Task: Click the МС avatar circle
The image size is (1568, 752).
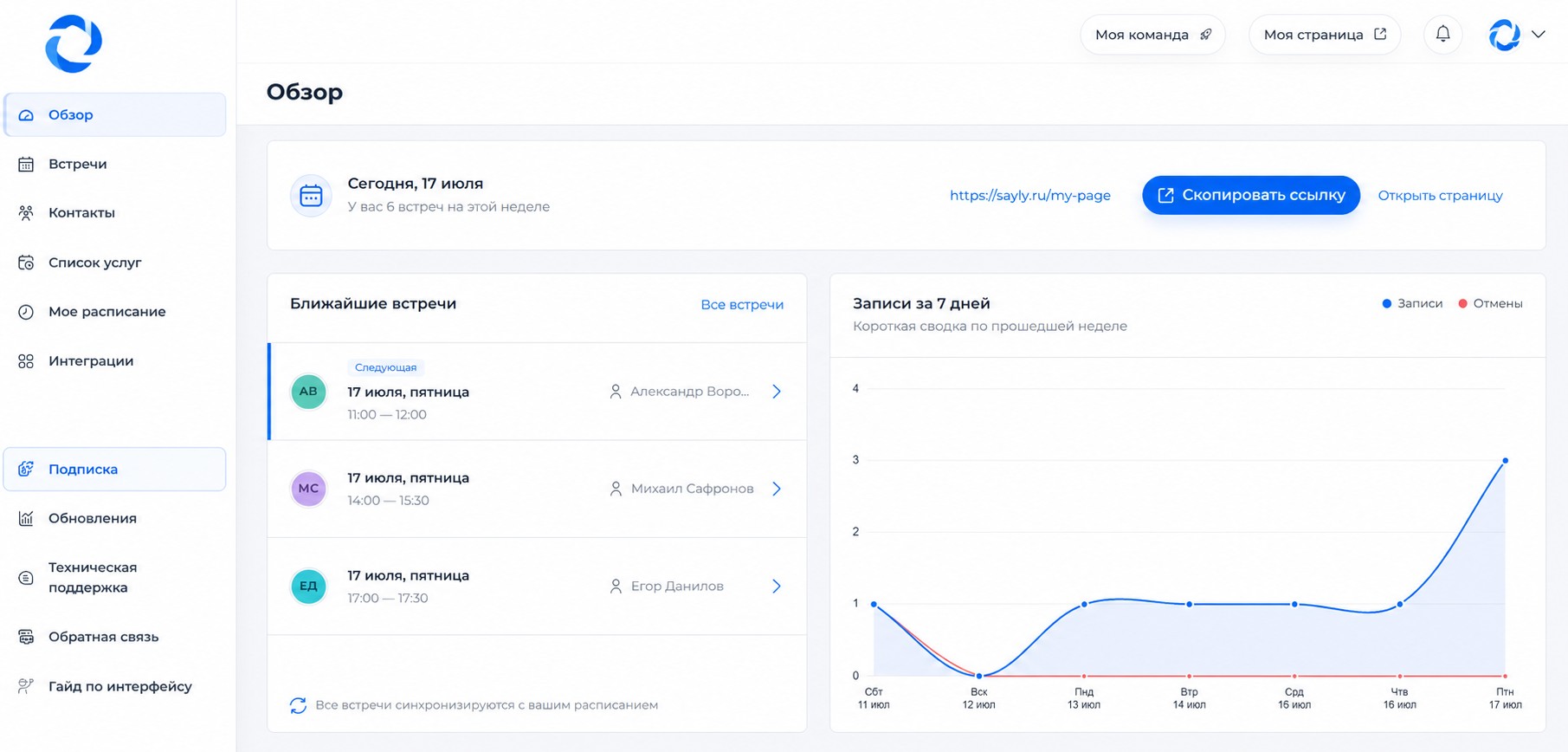Action: [308, 489]
